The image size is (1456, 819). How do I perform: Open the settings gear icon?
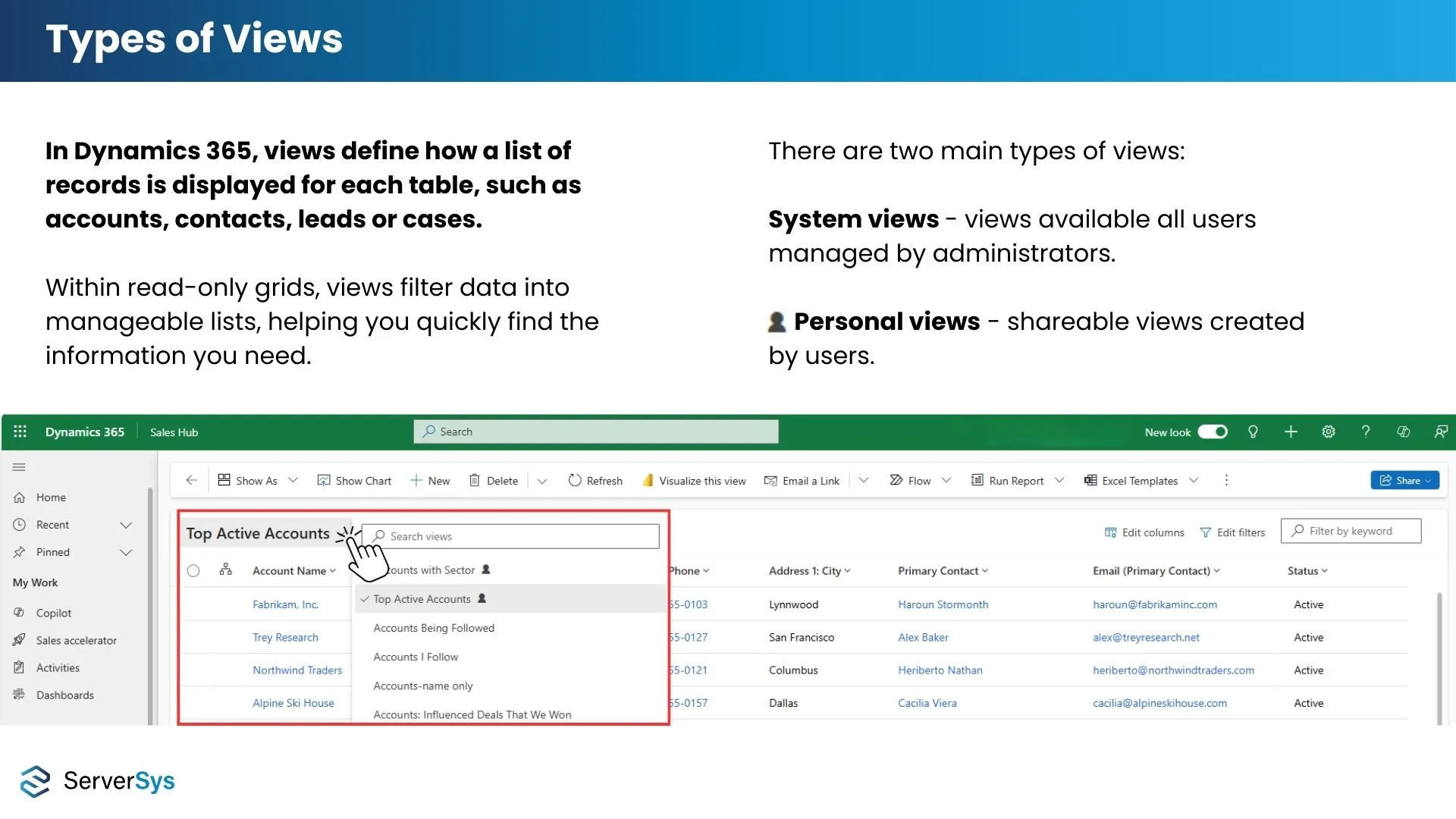click(1329, 431)
